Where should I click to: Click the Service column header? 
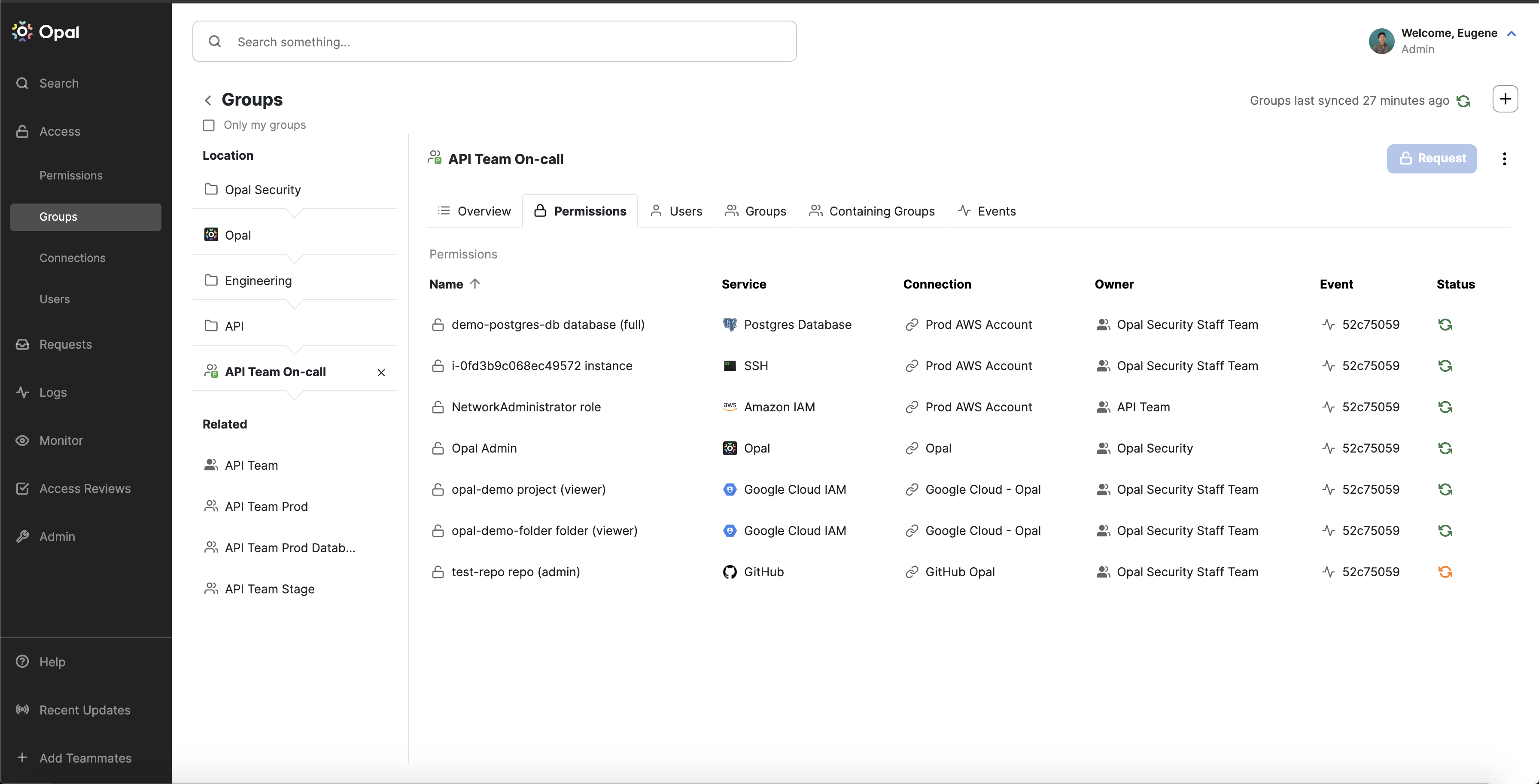[744, 284]
